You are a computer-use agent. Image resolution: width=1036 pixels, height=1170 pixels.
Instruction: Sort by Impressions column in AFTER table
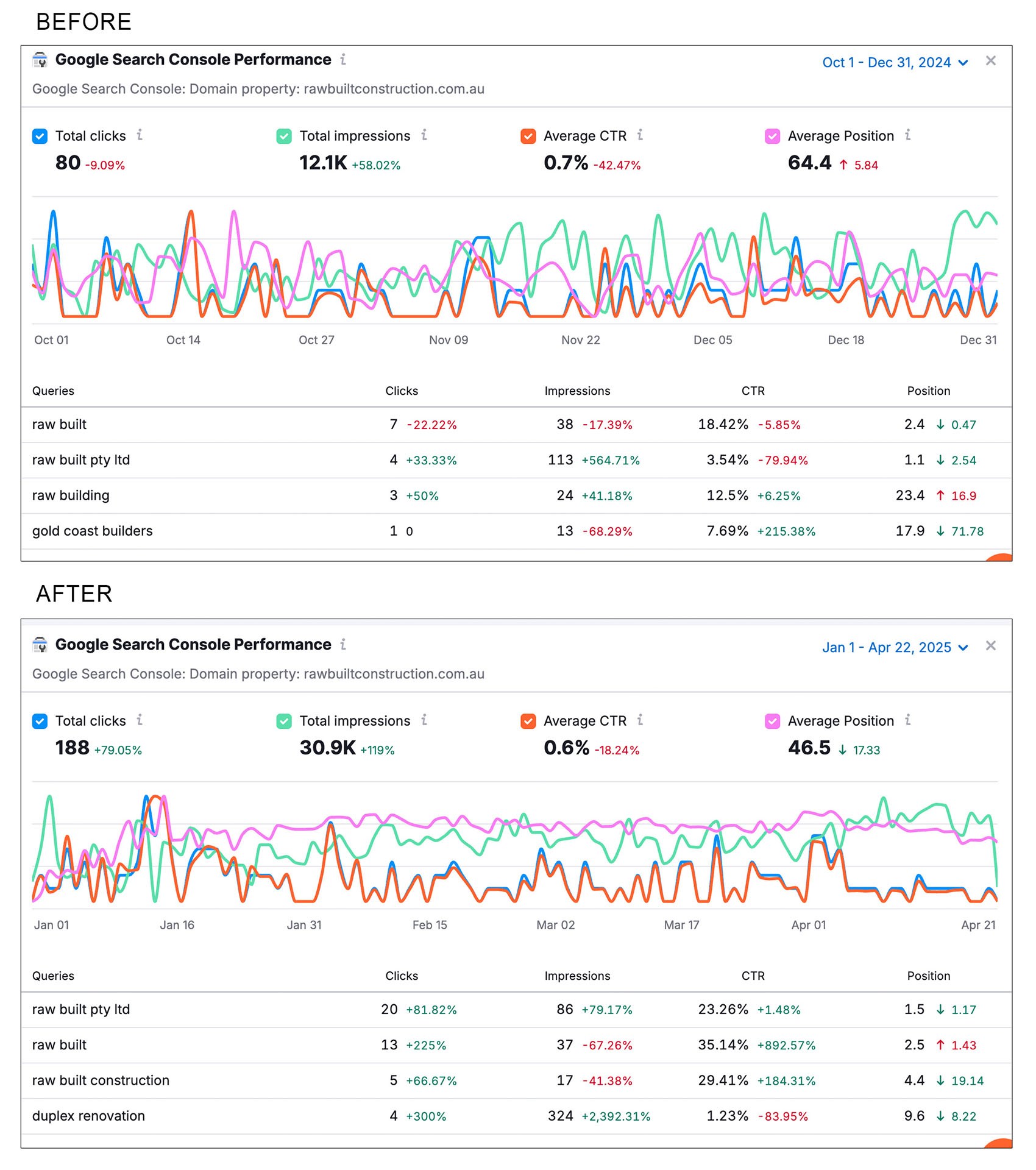tap(577, 976)
